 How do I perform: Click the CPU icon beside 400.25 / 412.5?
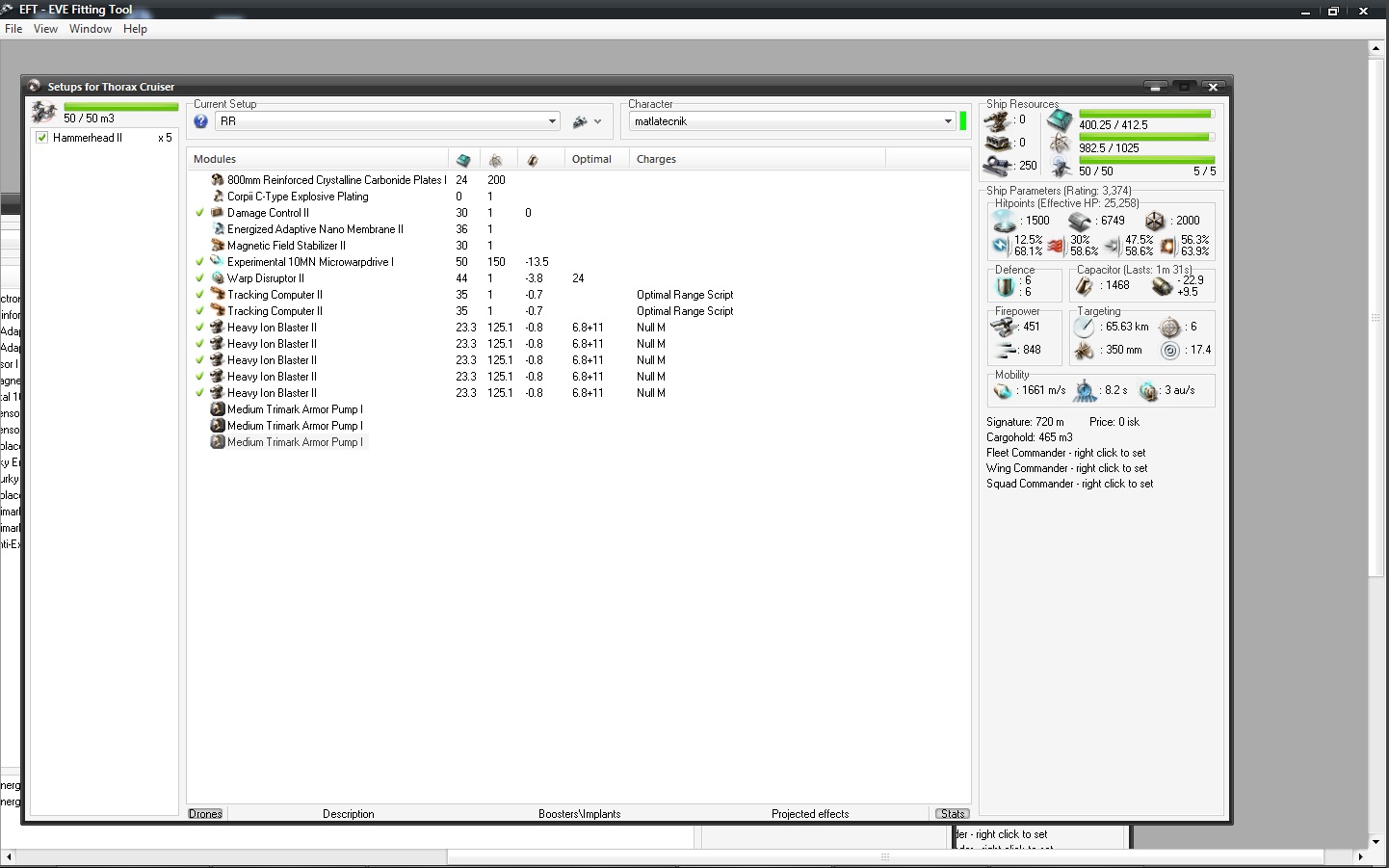click(1060, 120)
